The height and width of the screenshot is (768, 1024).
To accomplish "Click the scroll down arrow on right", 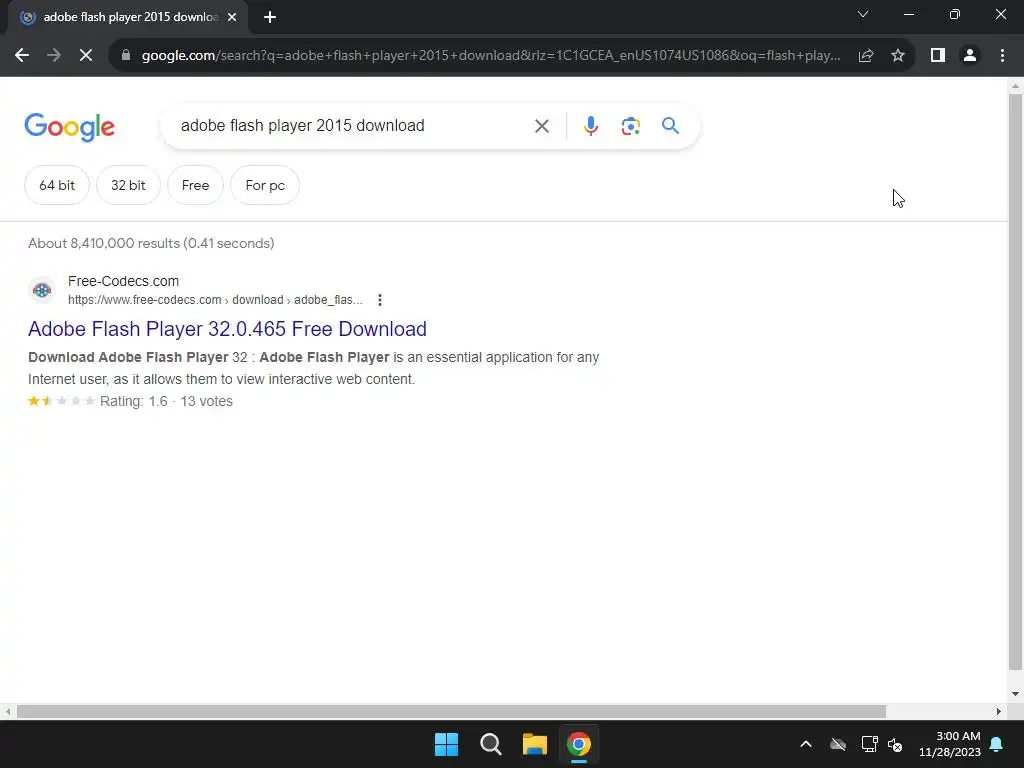I will [1016, 694].
